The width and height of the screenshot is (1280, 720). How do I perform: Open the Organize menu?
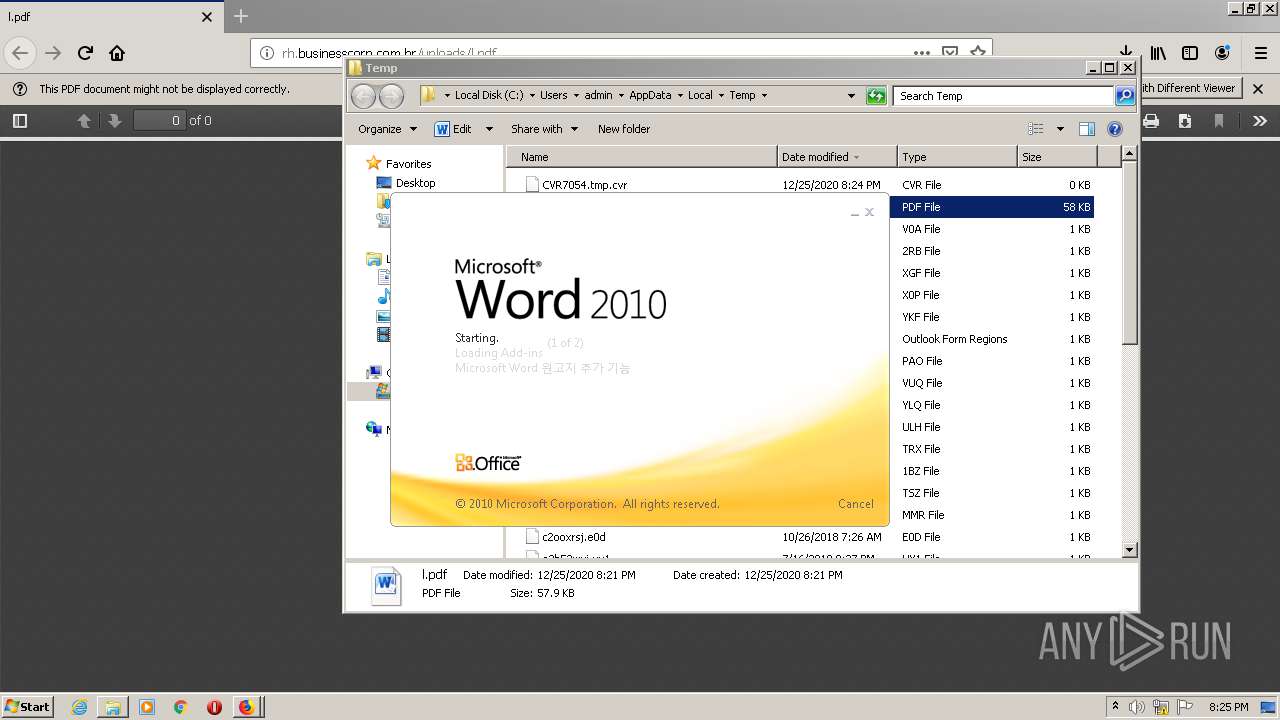click(387, 129)
